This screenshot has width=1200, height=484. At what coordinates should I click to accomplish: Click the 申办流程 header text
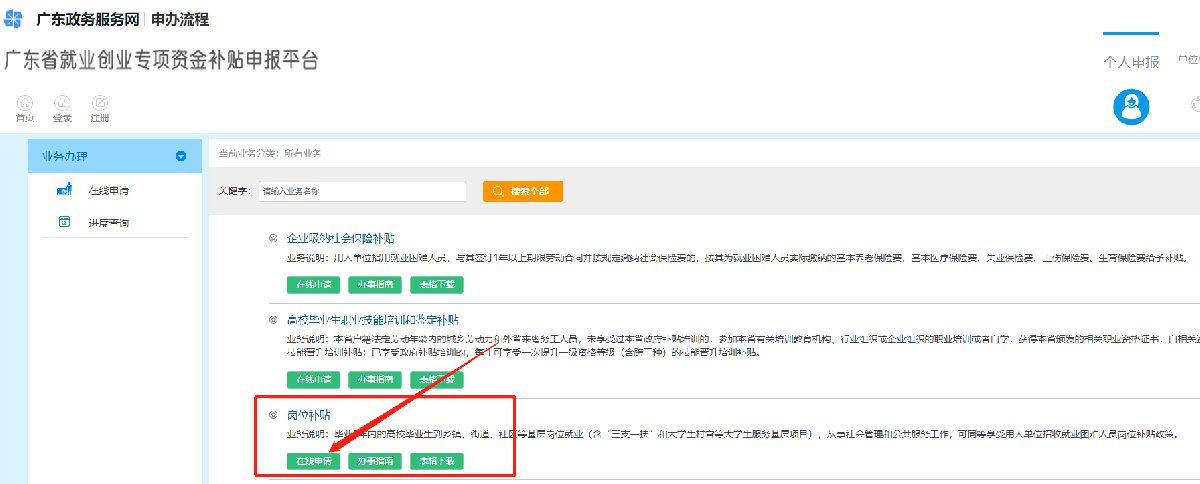pos(180,20)
